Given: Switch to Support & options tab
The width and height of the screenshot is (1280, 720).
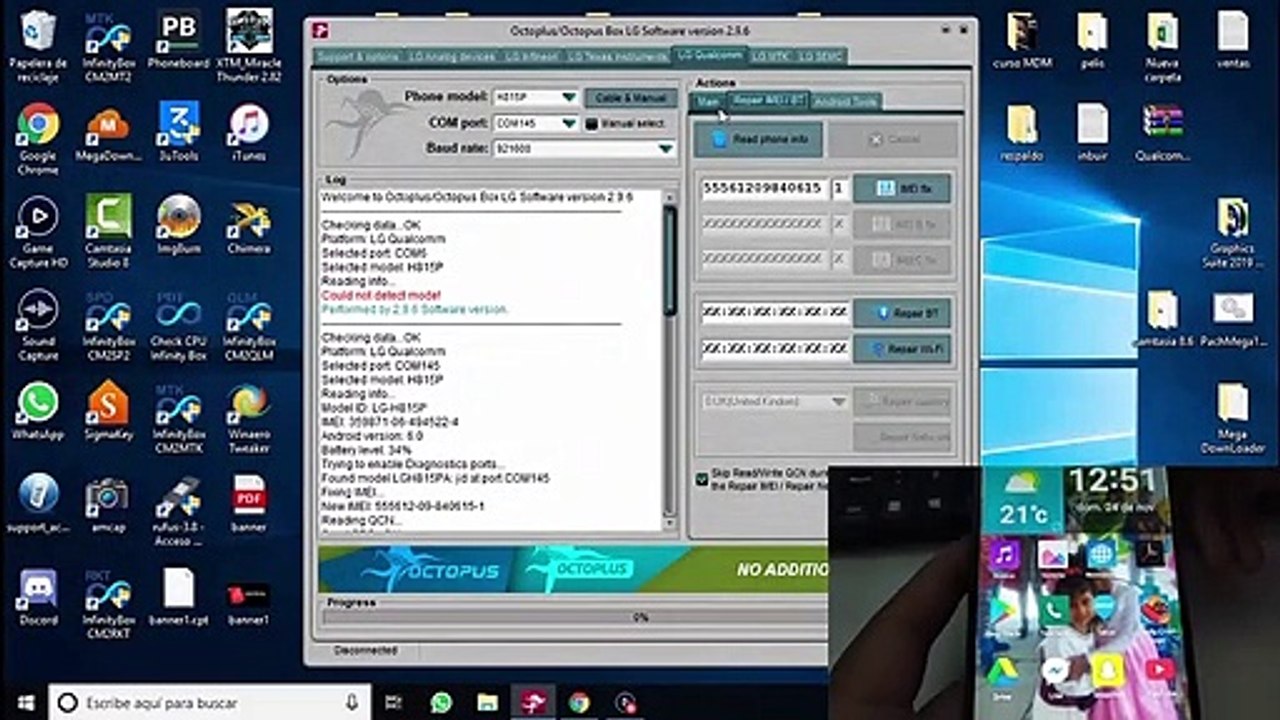Looking at the screenshot, I should click(356, 57).
